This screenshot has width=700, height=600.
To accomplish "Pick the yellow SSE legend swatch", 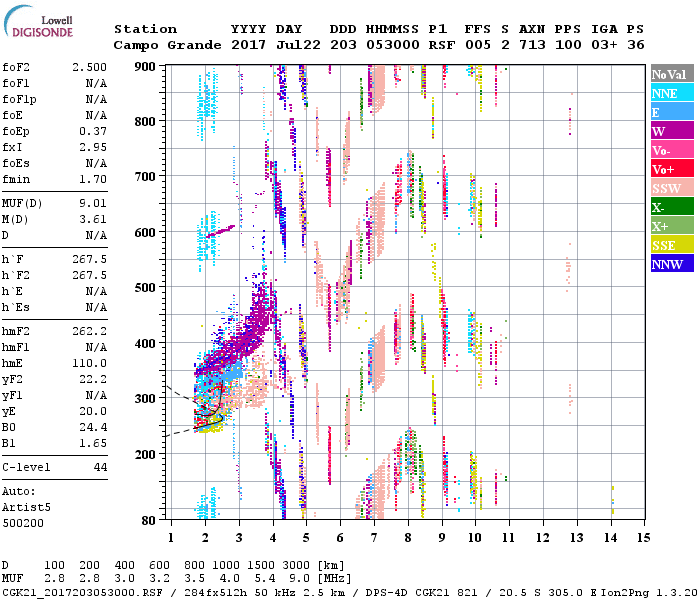I will (671, 245).
